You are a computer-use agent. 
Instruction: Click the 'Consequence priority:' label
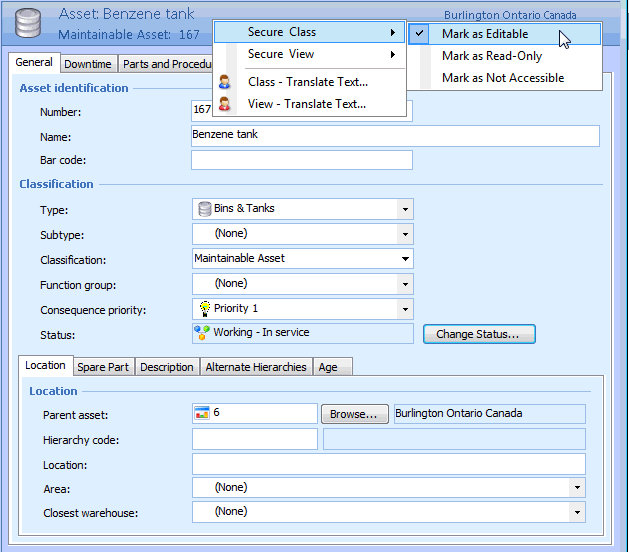tap(93, 310)
